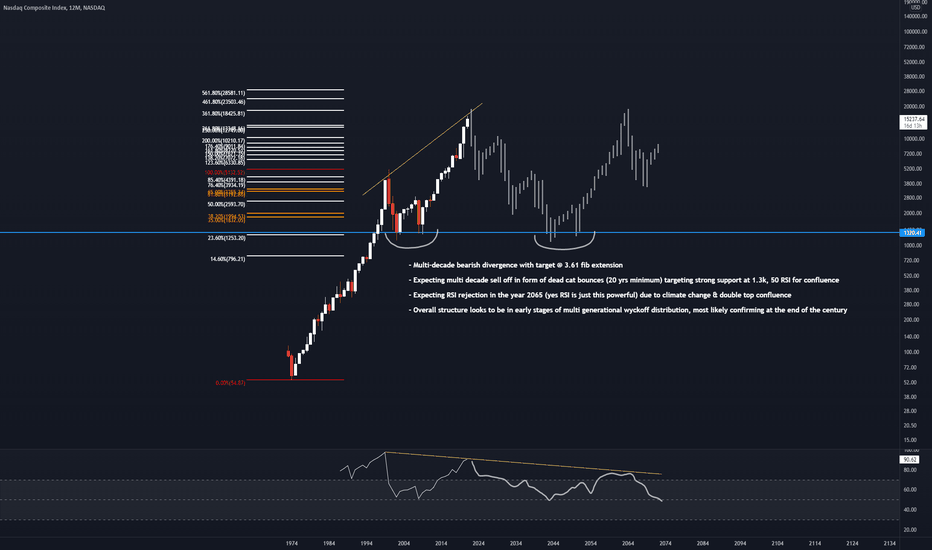The width and height of the screenshot is (932, 550).
Task: Click the 2114 year on time axis
Action: pos(815,543)
